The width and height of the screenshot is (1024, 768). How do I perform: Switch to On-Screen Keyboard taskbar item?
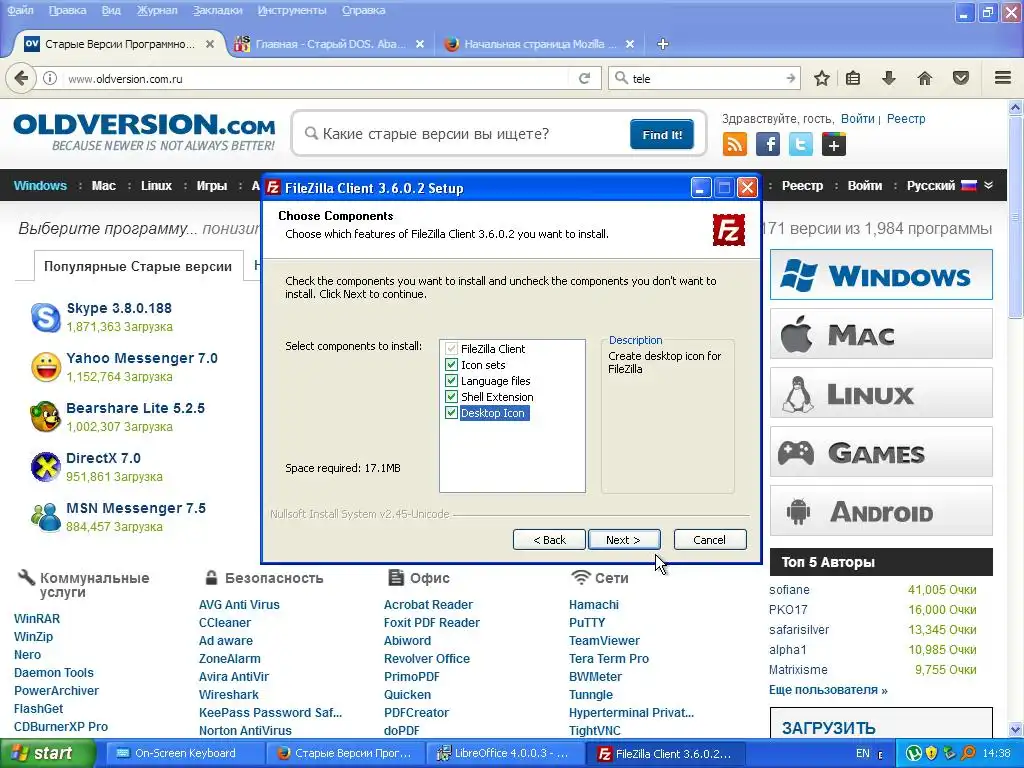pos(185,753)
